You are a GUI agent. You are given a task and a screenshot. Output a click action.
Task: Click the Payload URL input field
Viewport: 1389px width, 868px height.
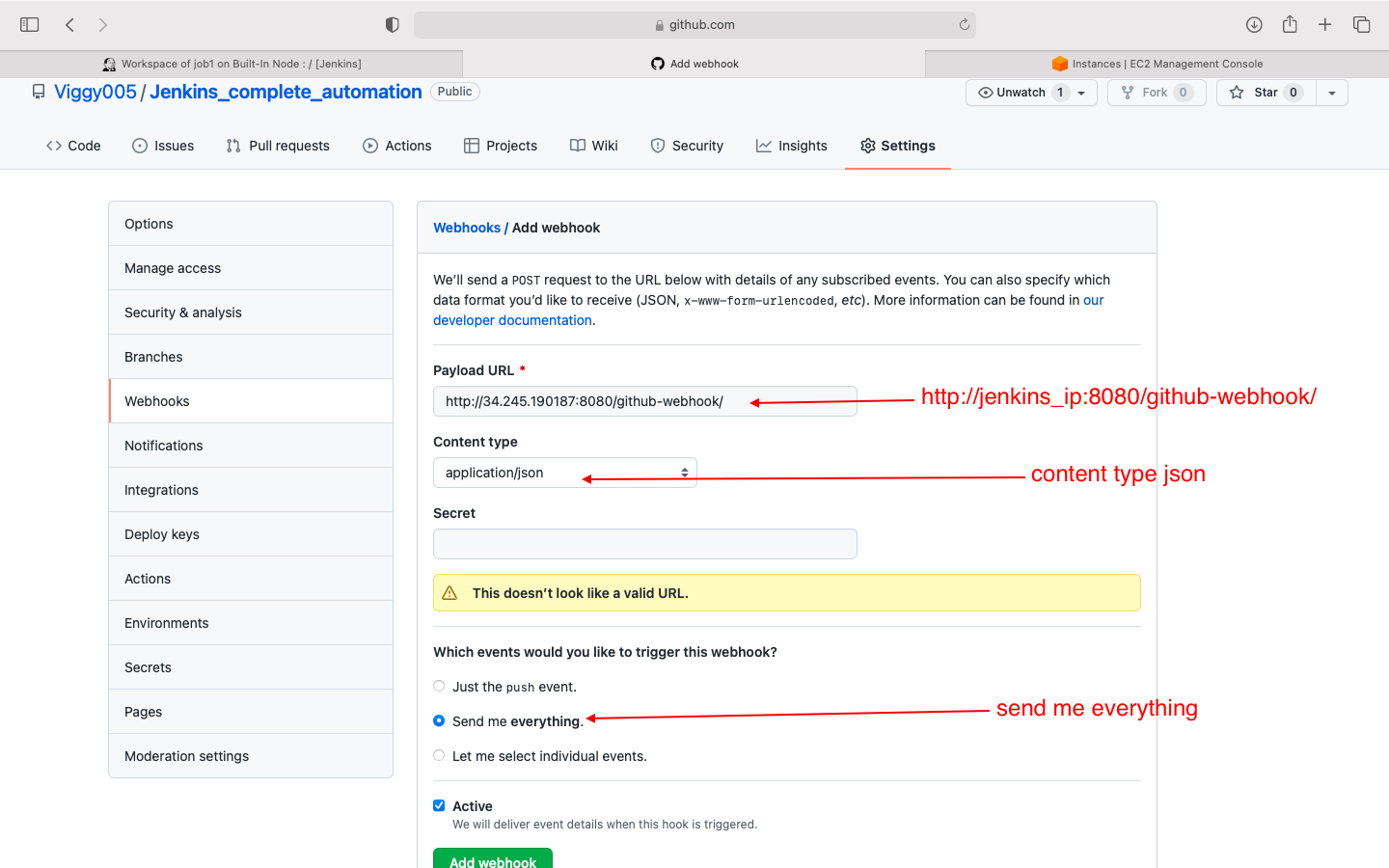(x=645, y=401)
